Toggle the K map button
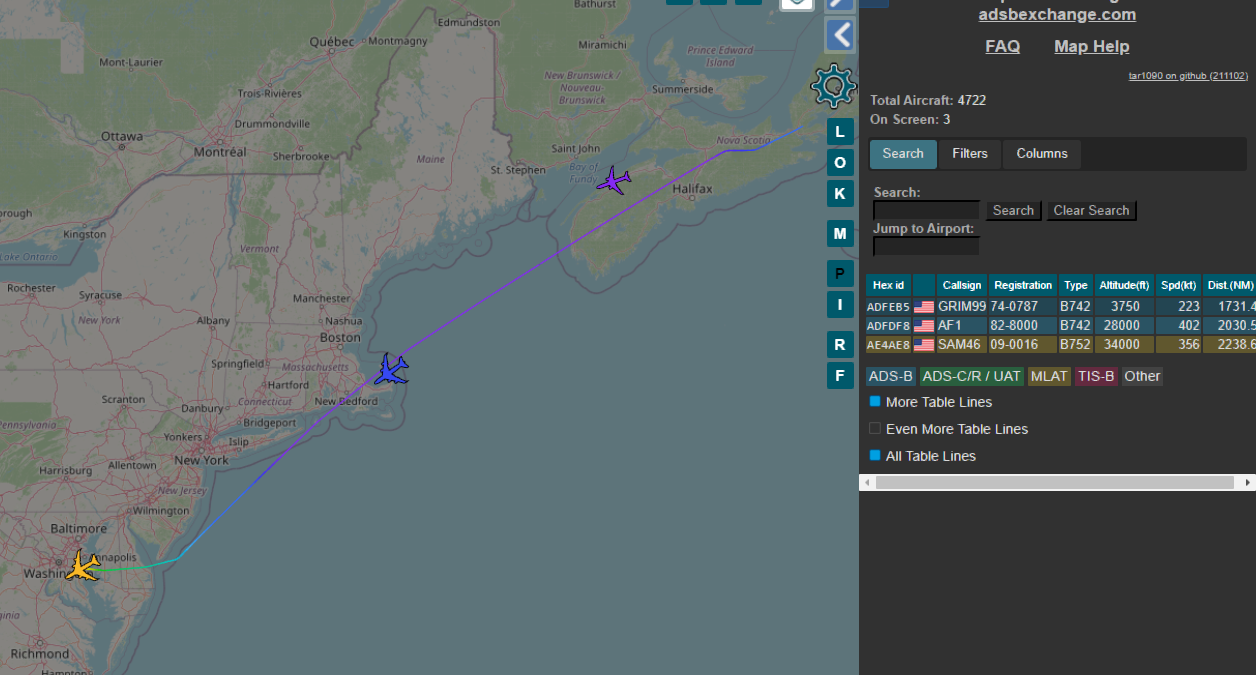The width and height of the screenshot is (1256, 675). click(840, 193)
